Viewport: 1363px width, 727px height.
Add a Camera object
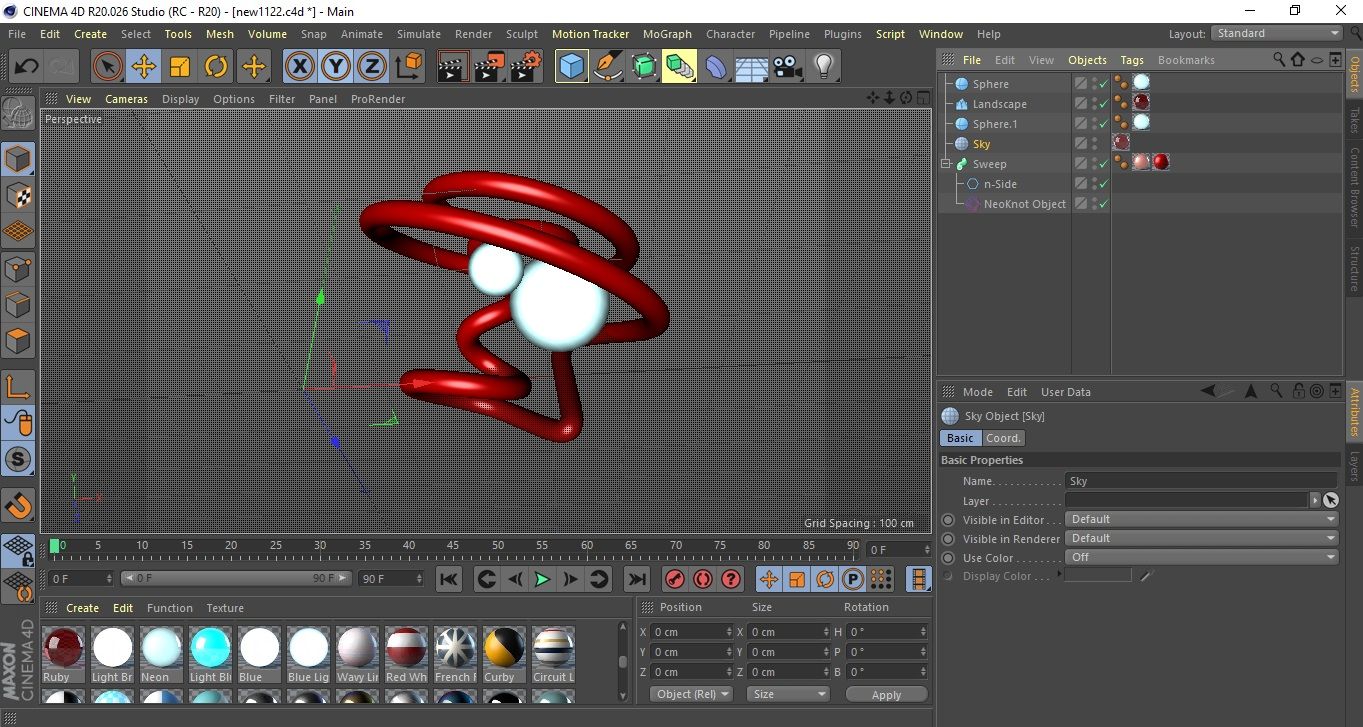[x=788, y=67]
